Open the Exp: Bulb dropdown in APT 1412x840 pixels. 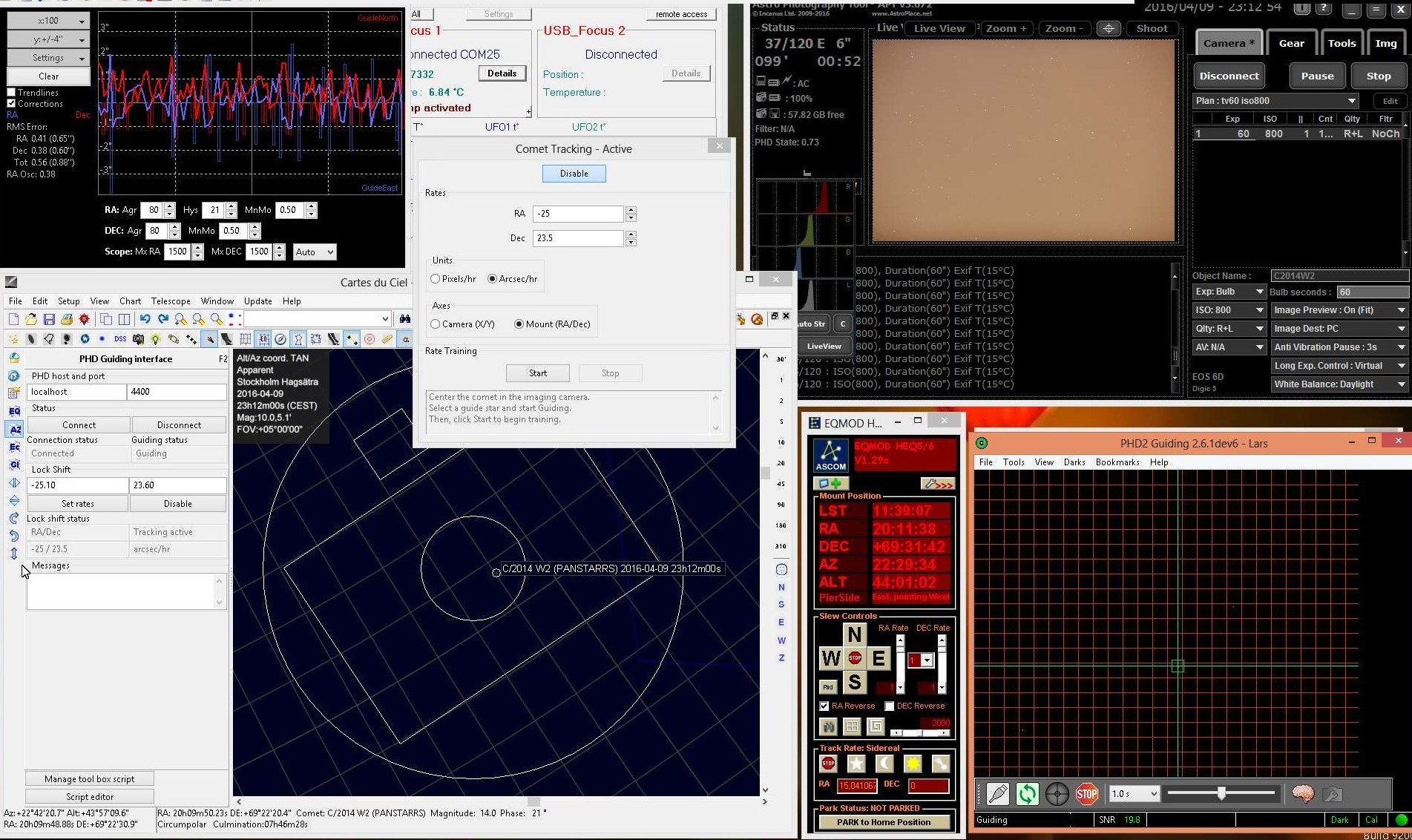[1229, 292]
